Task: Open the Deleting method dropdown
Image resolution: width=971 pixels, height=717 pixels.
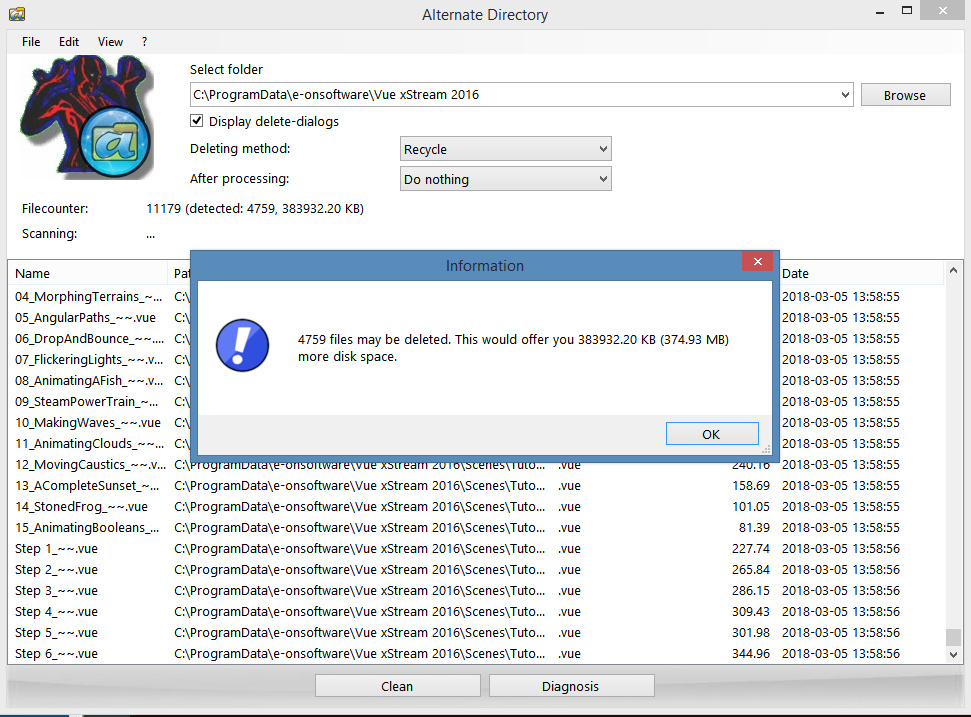Action: (x=505, y=150)
